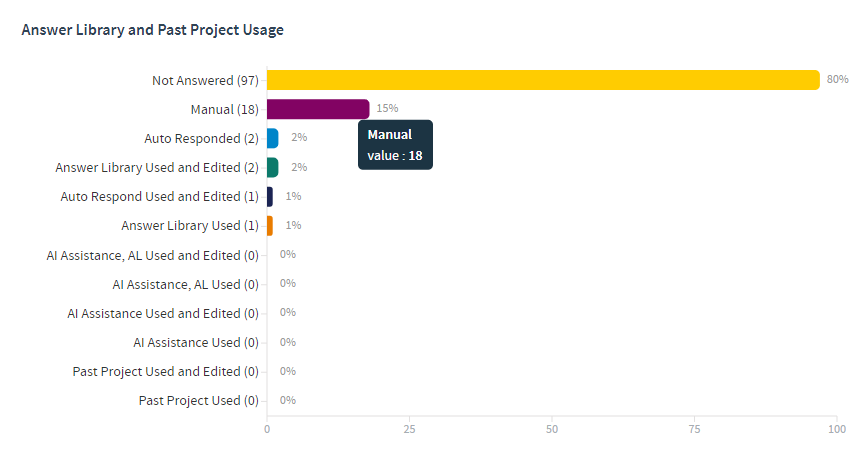Click the Answer Library Used (1) label

[x=190, y=225]
